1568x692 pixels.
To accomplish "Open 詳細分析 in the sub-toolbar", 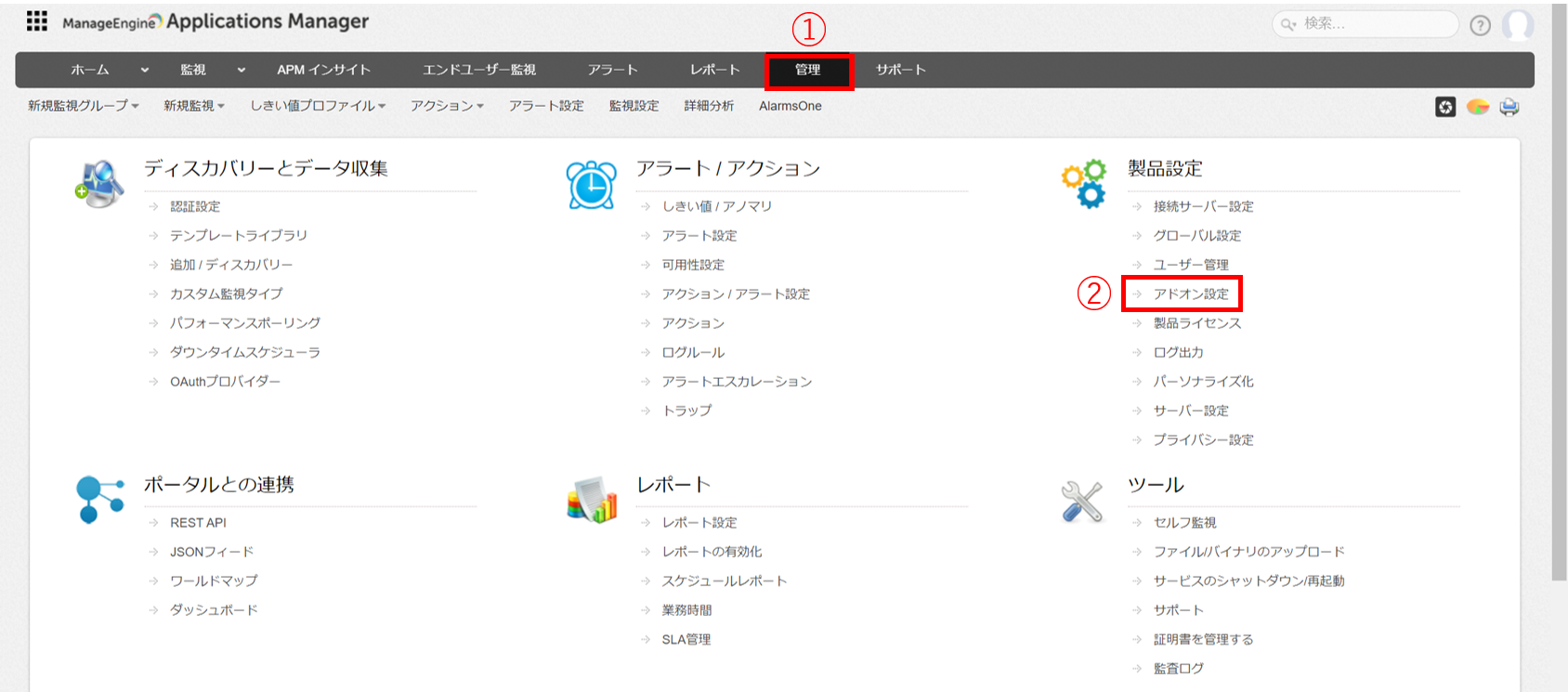I will (x=709, y=106).
